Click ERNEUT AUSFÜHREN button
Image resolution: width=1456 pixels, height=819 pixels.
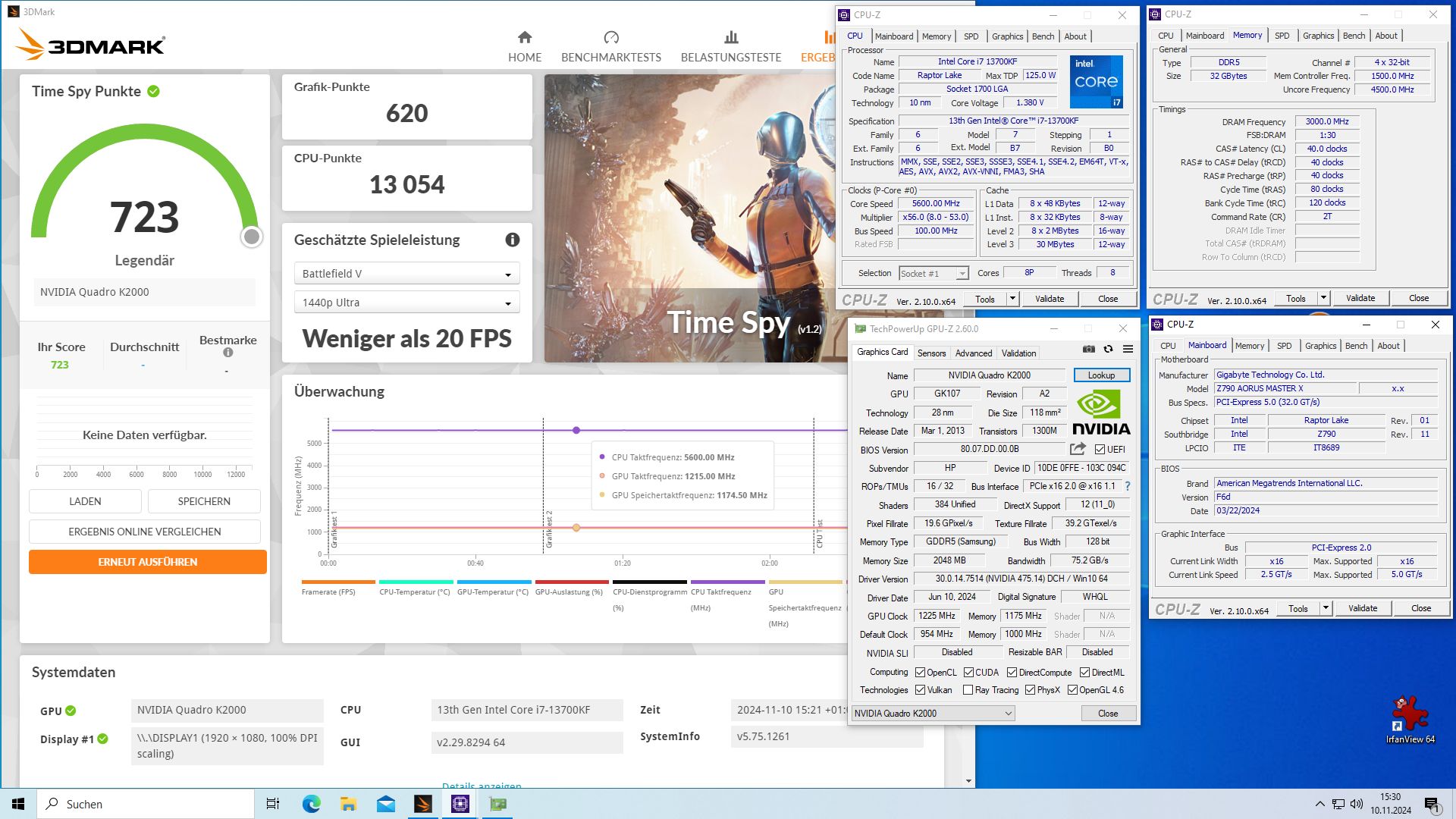click(x=148, y=562)
